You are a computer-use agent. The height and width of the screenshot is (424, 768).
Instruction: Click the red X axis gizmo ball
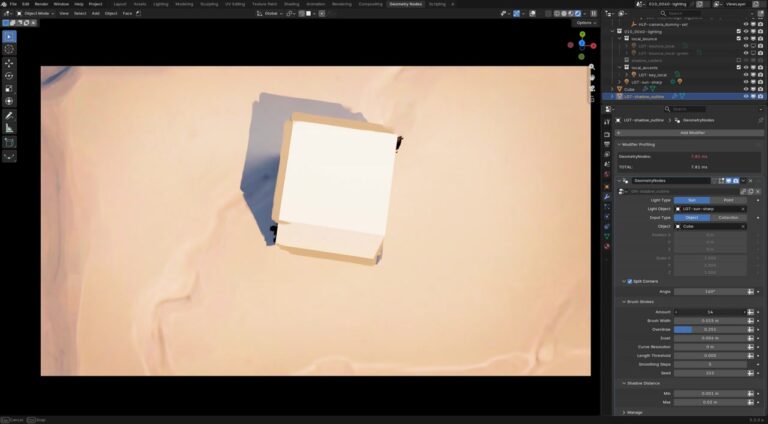click(x=594, y=46)
